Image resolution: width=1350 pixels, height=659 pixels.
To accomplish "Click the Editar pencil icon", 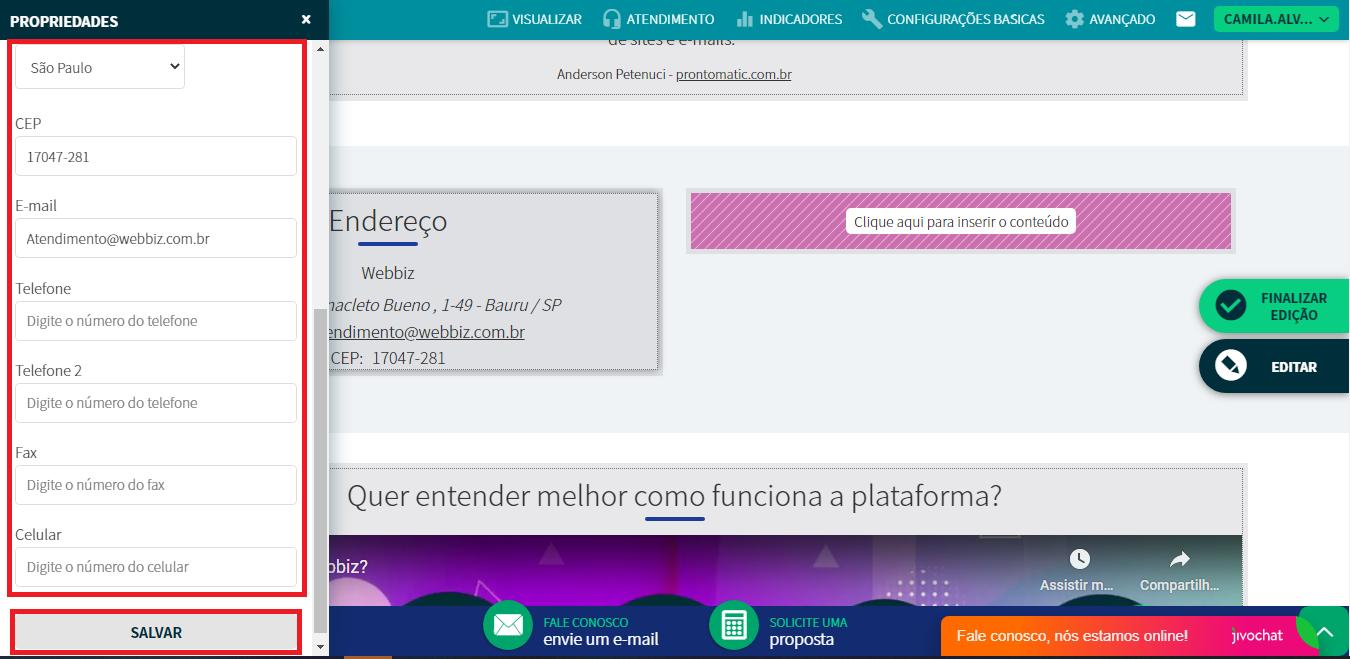I will (1230, 366).
